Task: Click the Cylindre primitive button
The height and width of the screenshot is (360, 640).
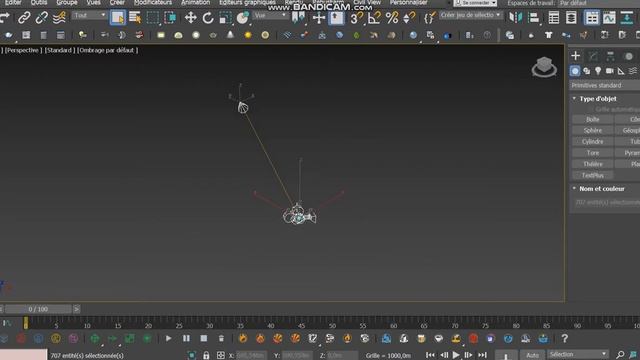Action: [593, 142]
